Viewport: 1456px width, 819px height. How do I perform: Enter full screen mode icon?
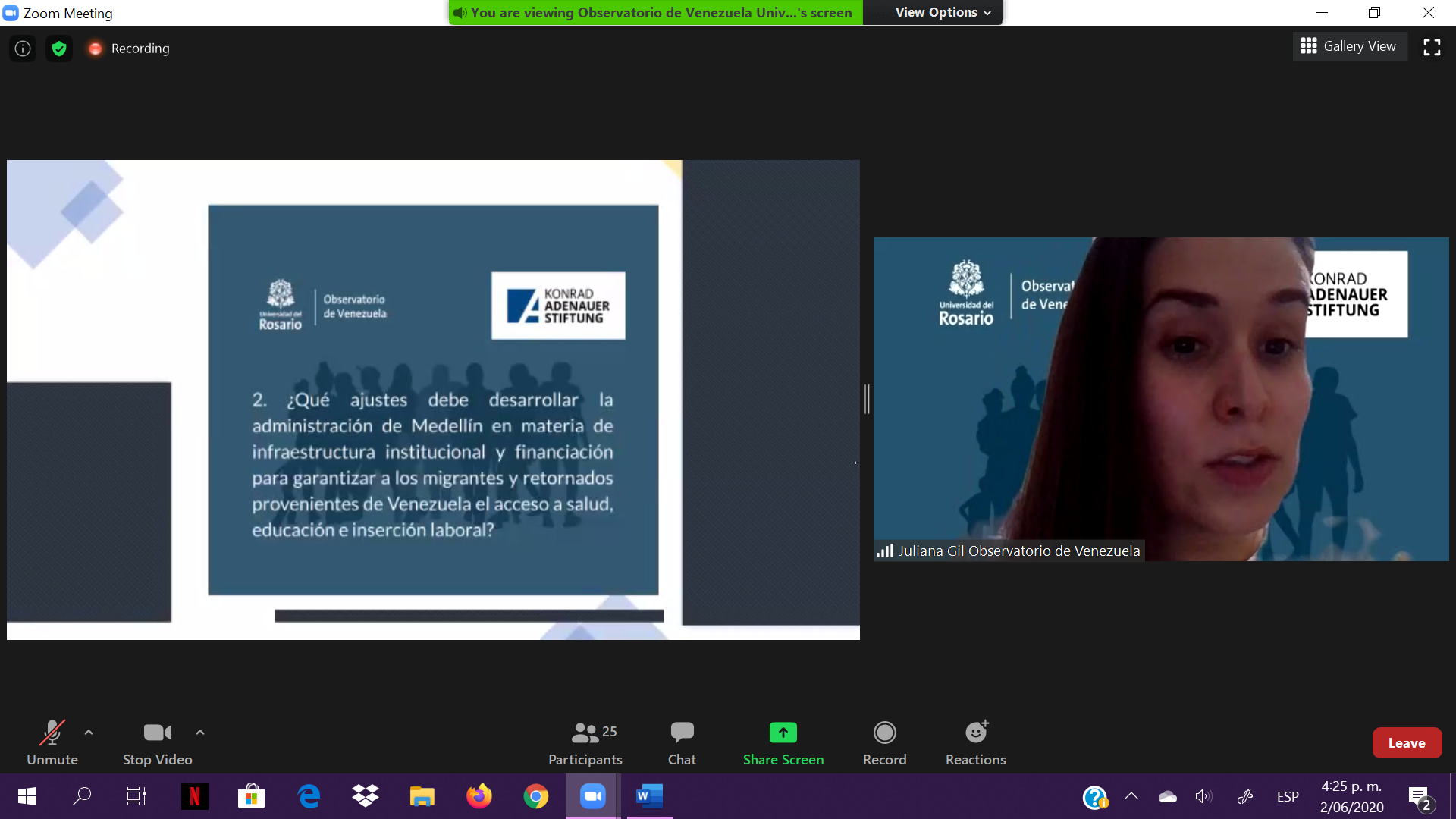[1432, 47]
